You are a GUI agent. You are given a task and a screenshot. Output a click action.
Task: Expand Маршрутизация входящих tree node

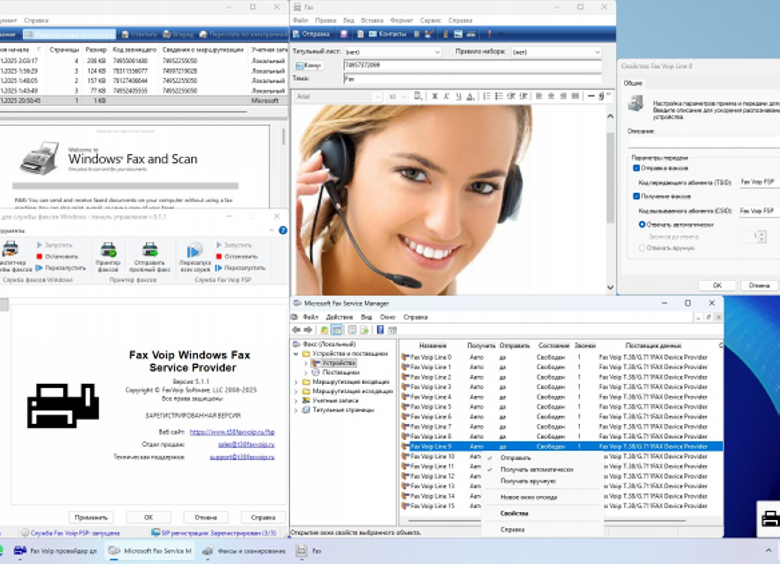pos(296,382)
